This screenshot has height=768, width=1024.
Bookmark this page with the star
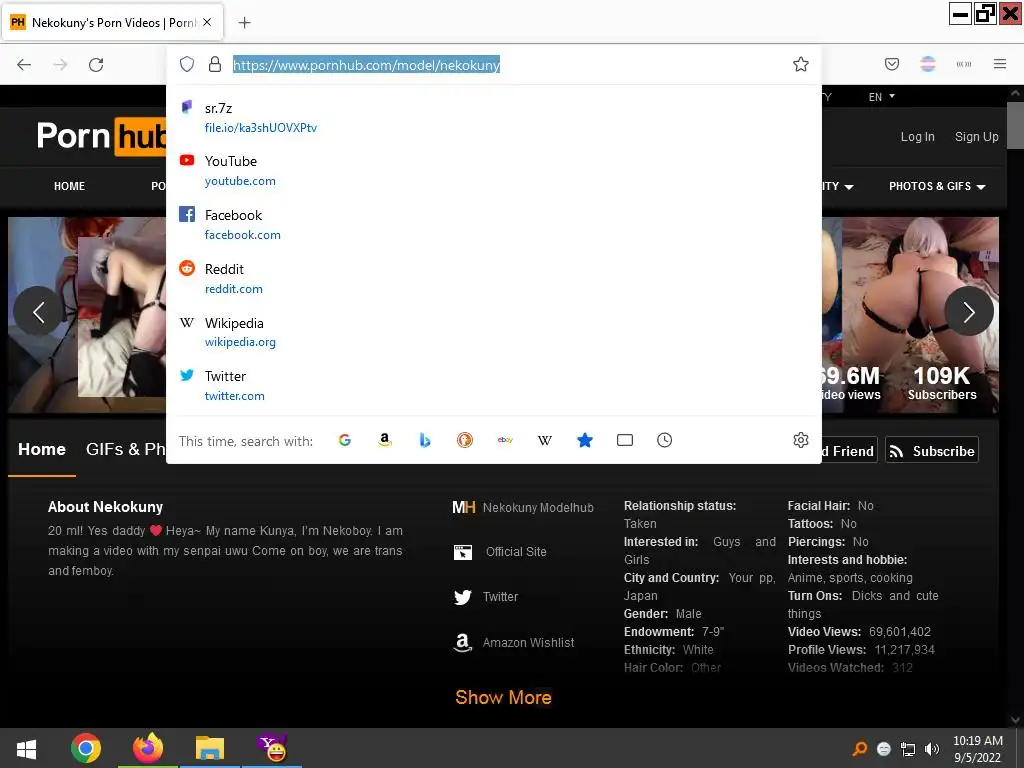[x=801, y=64]
